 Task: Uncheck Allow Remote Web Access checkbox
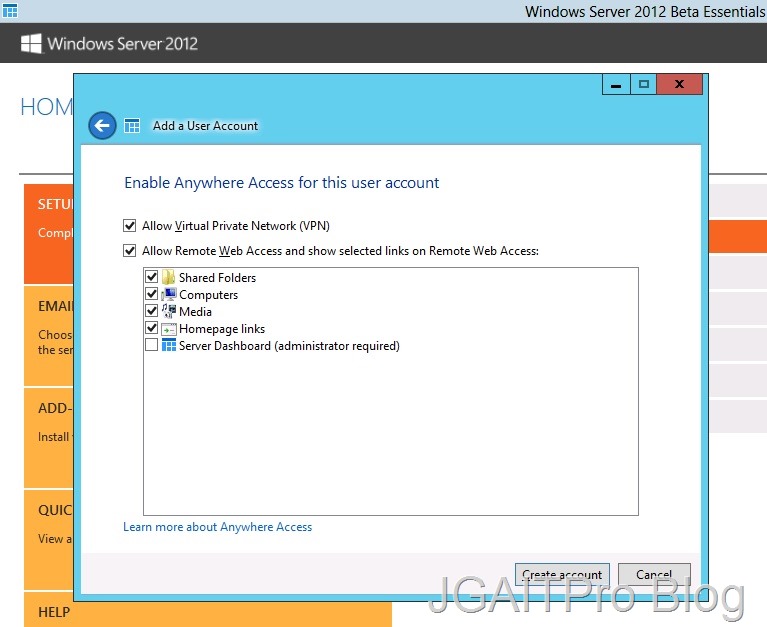point(129,251)
